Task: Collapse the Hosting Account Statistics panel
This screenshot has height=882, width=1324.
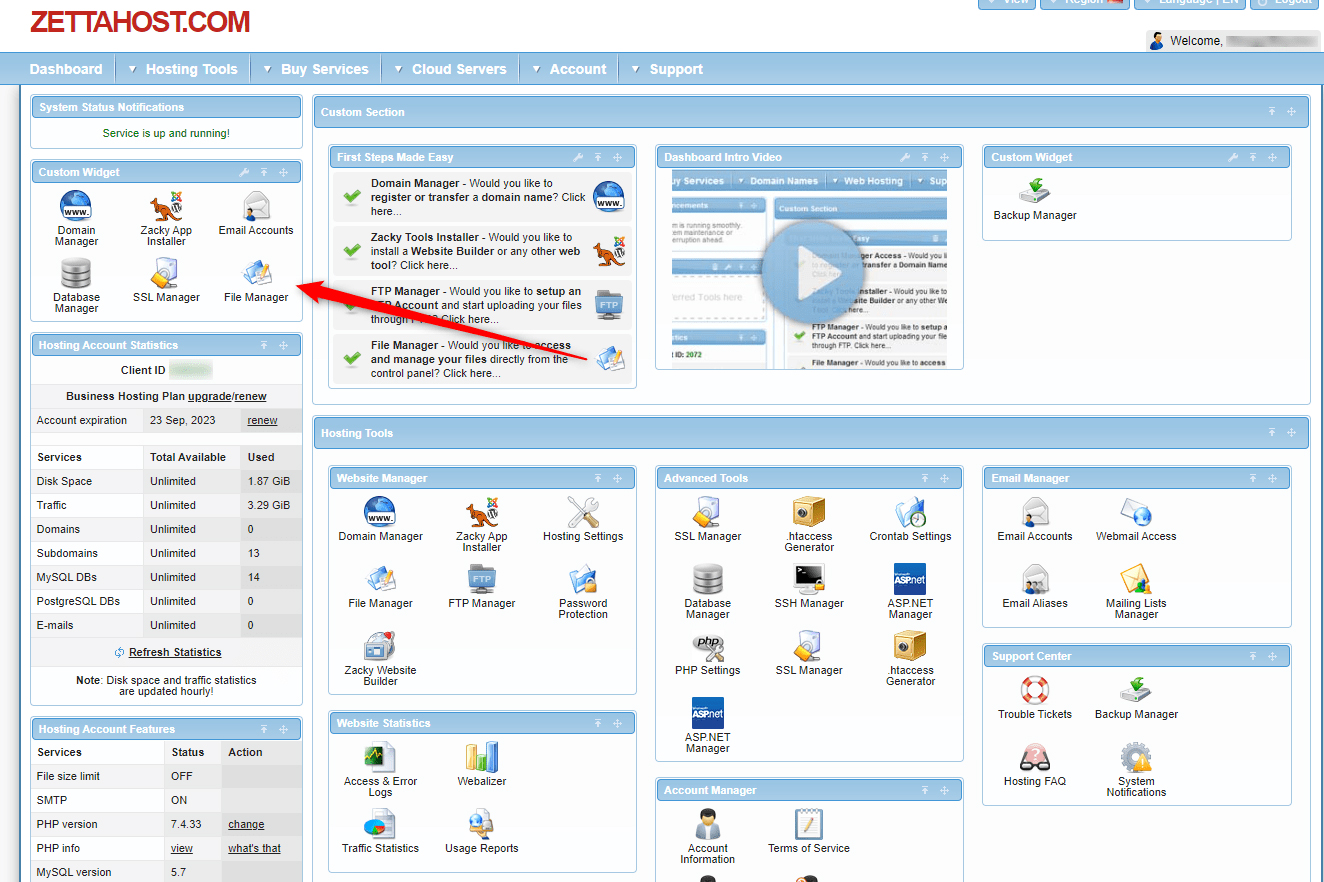Action: [x=264, y=345]
